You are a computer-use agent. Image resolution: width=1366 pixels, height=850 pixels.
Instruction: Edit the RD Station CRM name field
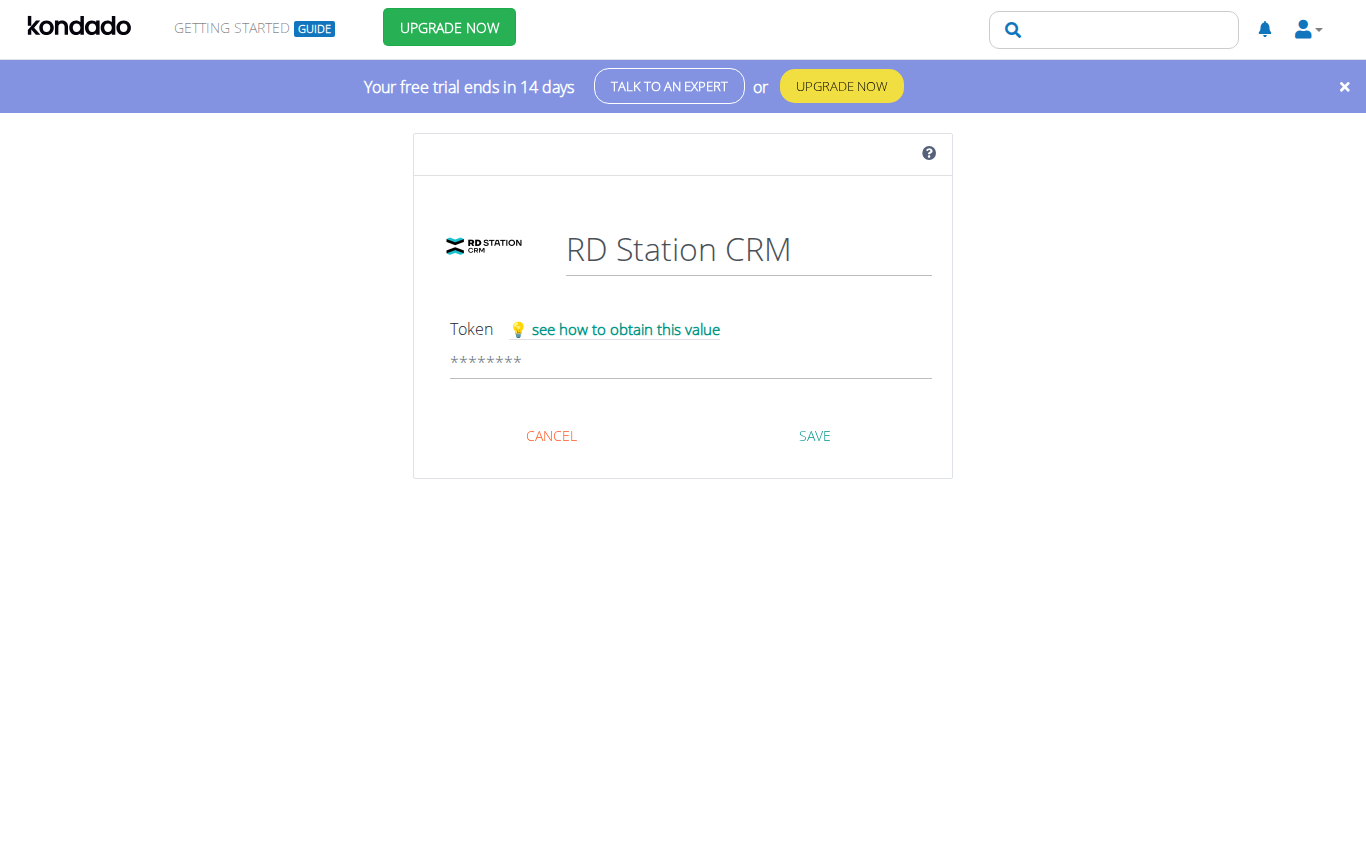tap(748, 250)
